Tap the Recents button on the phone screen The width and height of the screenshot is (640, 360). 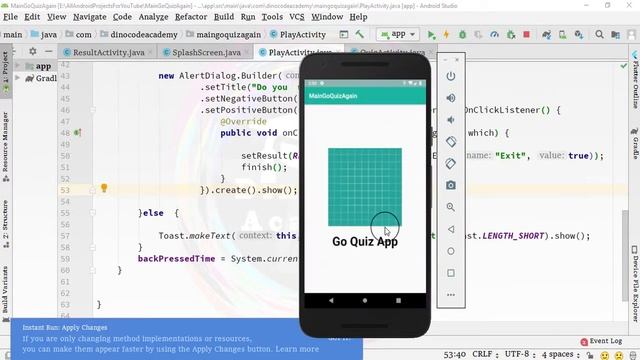click(x=398, y=300)
